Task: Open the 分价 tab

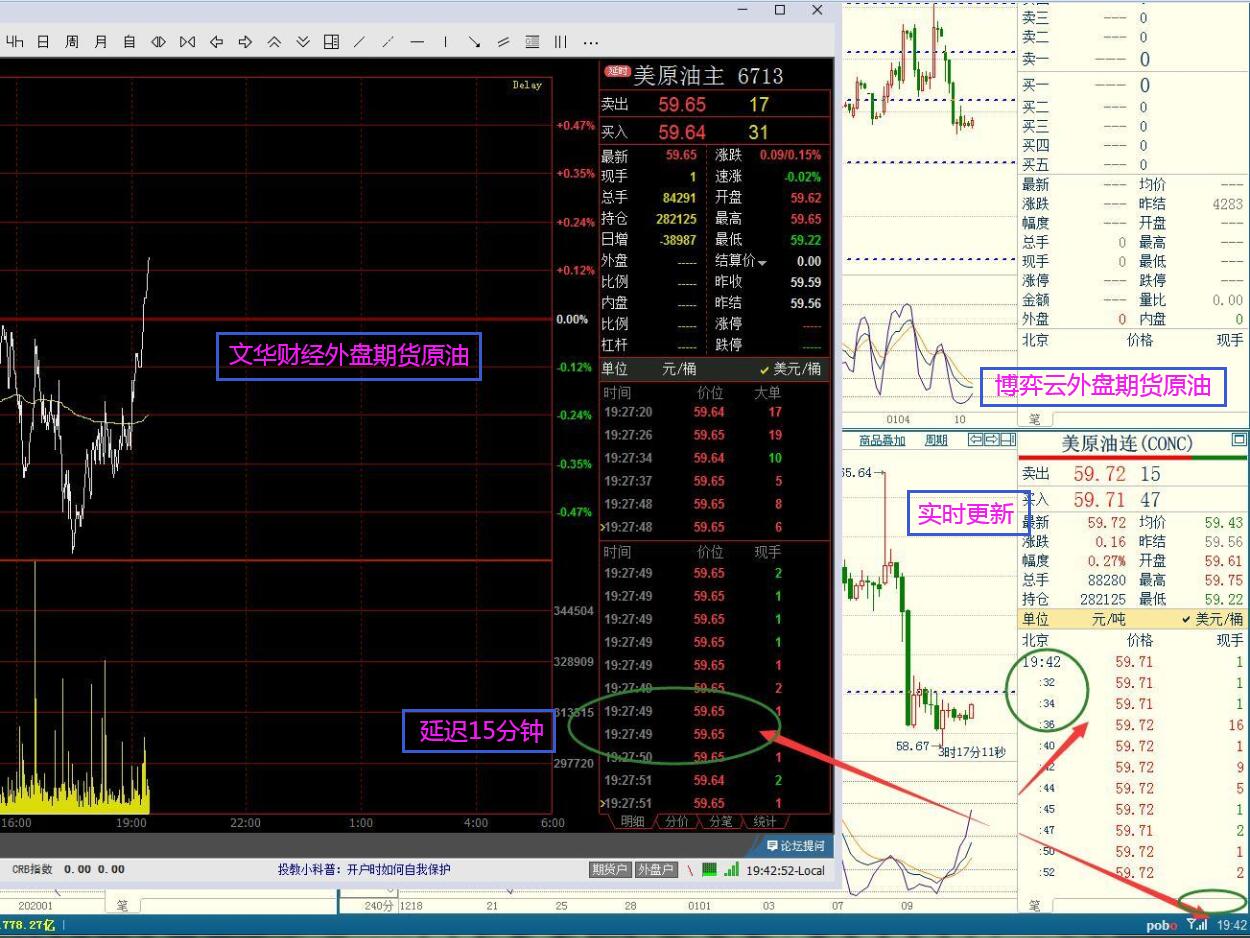Action: pos(676,821)
